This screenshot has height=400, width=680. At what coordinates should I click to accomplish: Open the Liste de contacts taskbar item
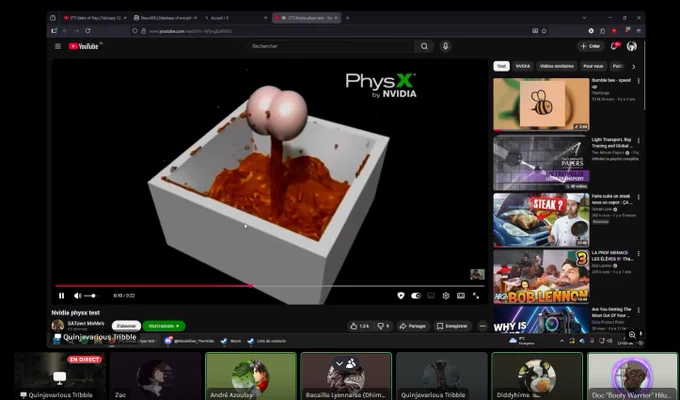point(266,341)
